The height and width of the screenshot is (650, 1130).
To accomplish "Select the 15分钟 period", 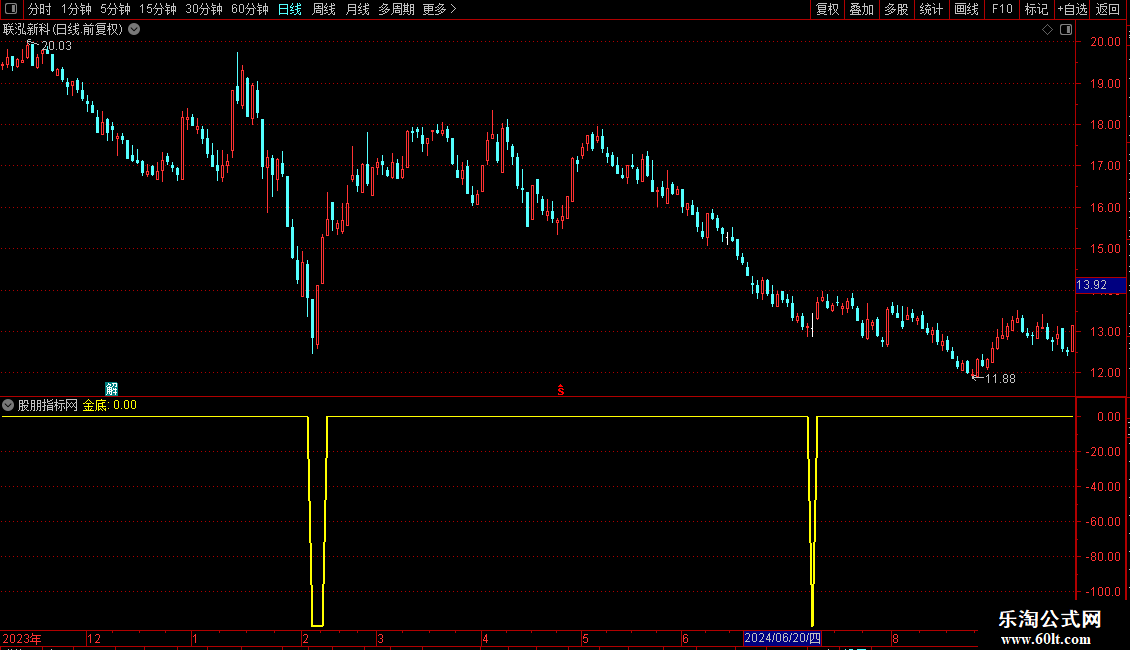I will click(158, 9).
